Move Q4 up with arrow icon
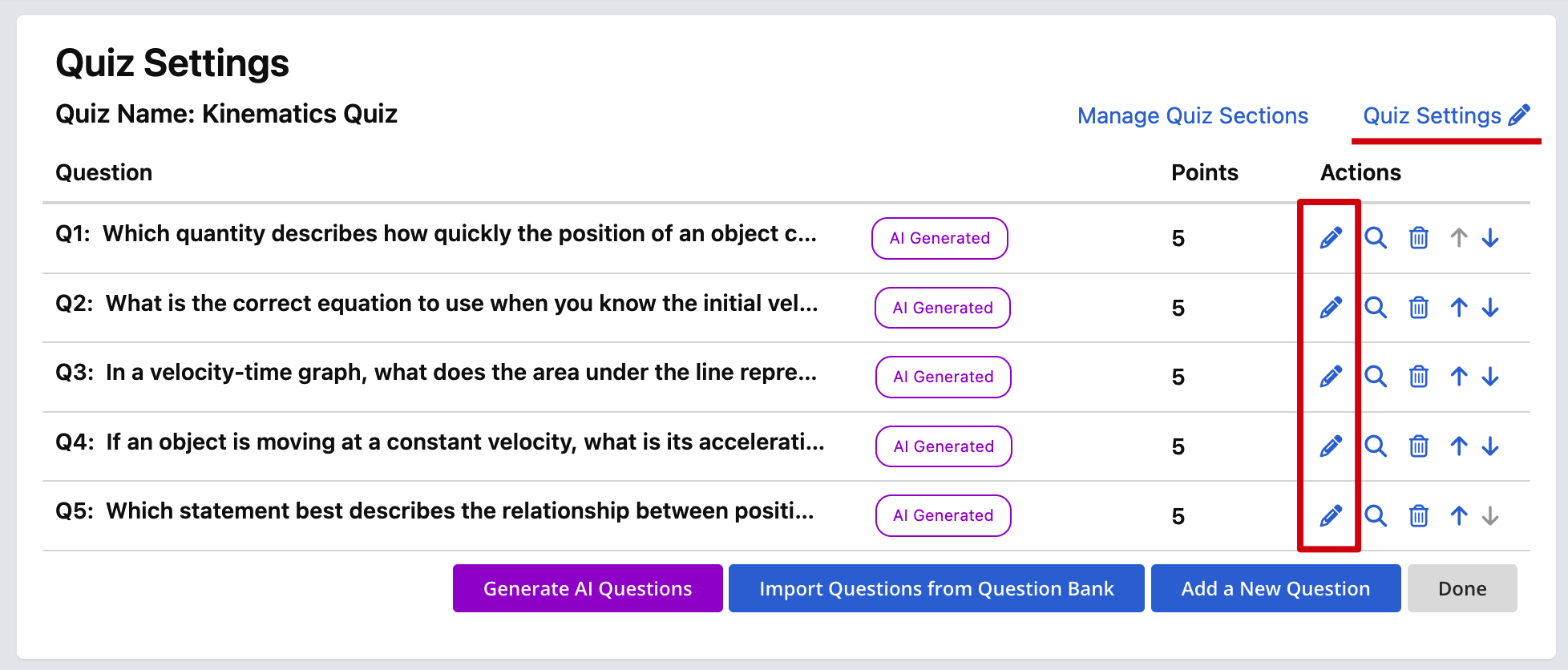This screenshot has width=1568, height=670. tap(1459, 446)
